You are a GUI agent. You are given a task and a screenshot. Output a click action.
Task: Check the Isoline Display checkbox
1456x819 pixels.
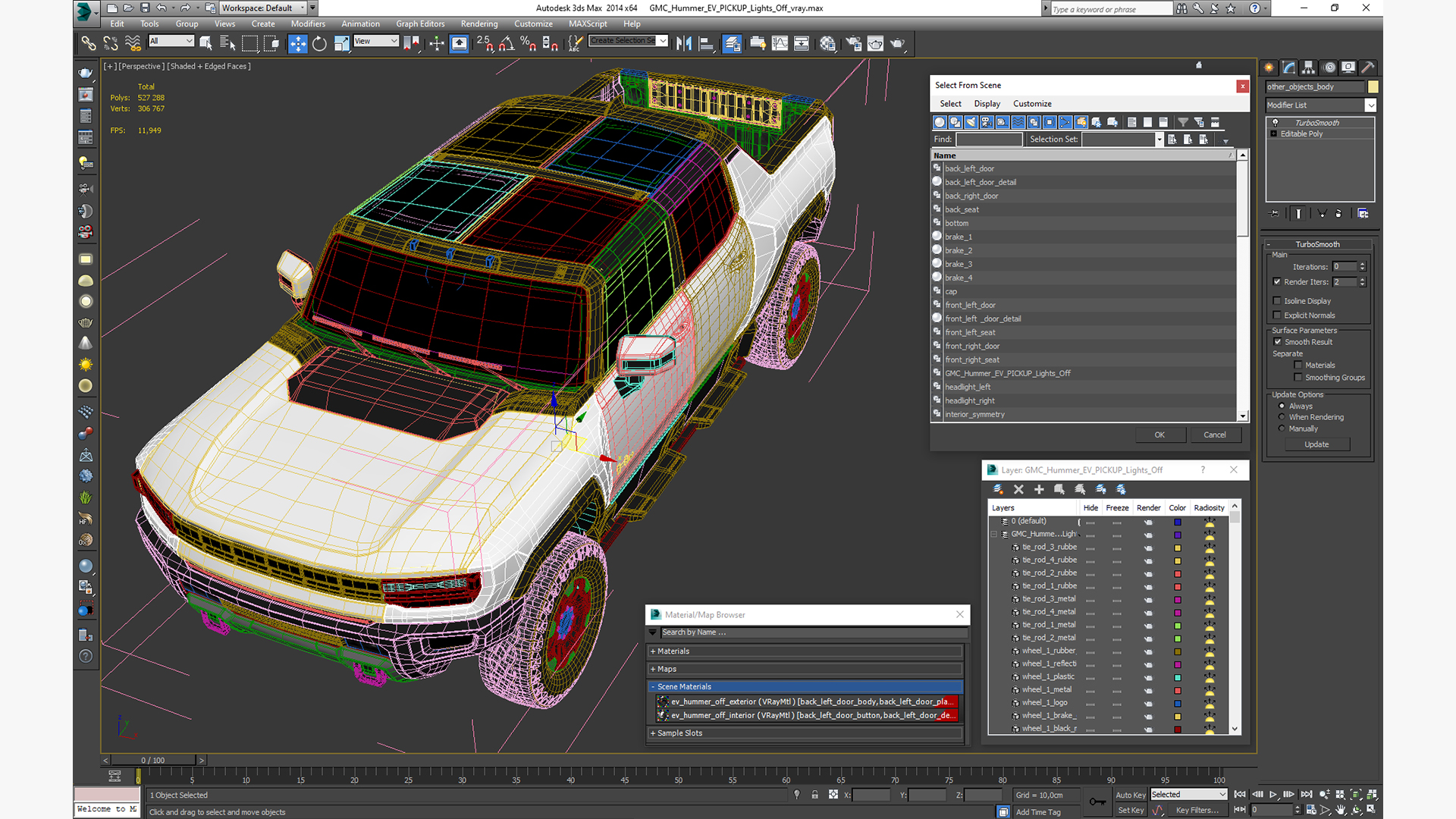point(1278,301)
